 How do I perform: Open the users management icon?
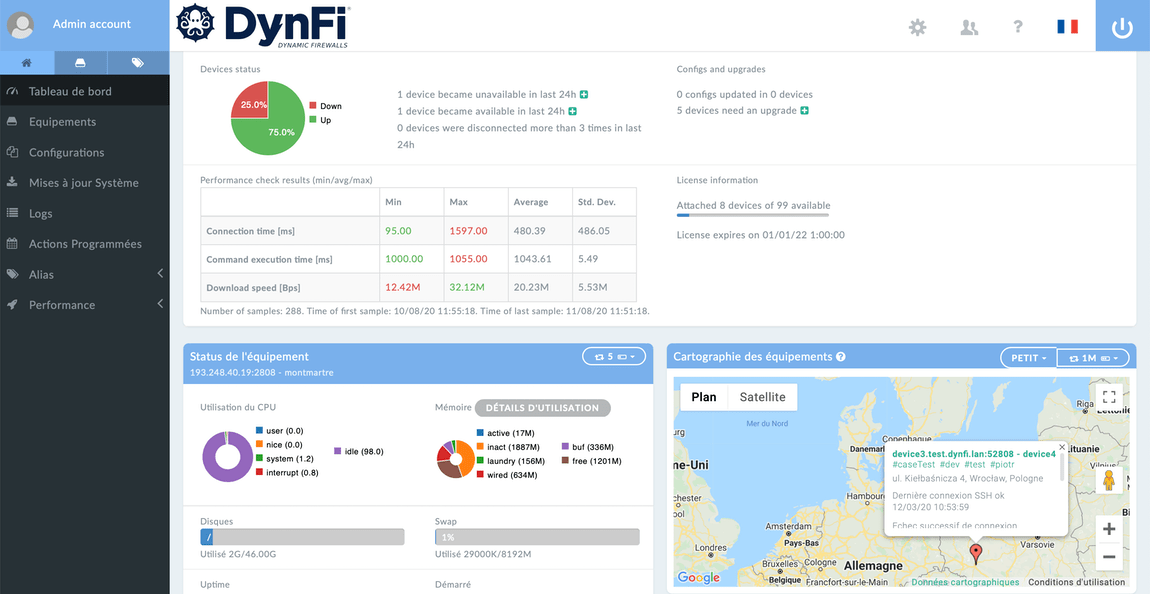[969, 27]
